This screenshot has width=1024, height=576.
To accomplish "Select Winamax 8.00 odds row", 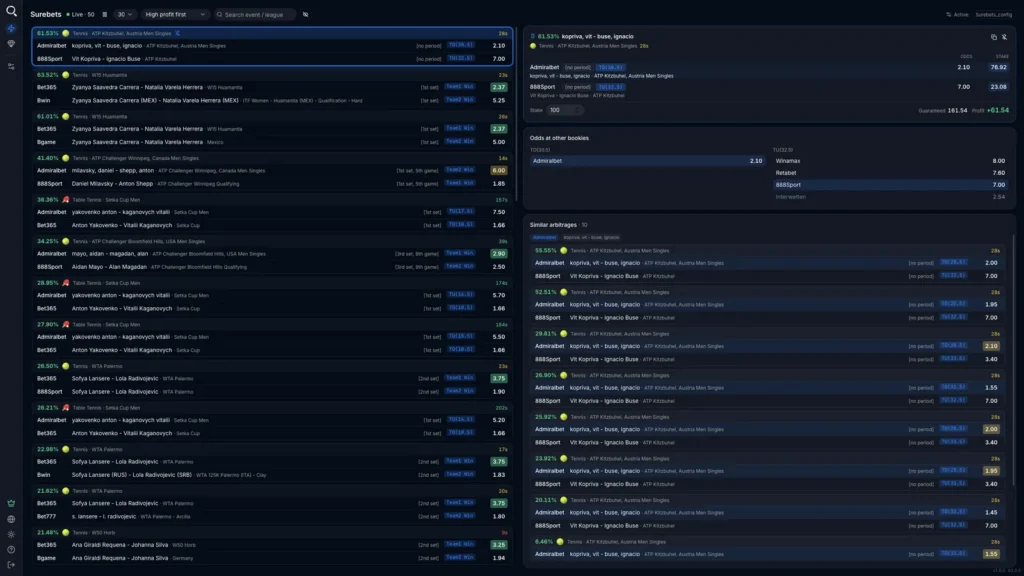I will click(x=889, y=161).
